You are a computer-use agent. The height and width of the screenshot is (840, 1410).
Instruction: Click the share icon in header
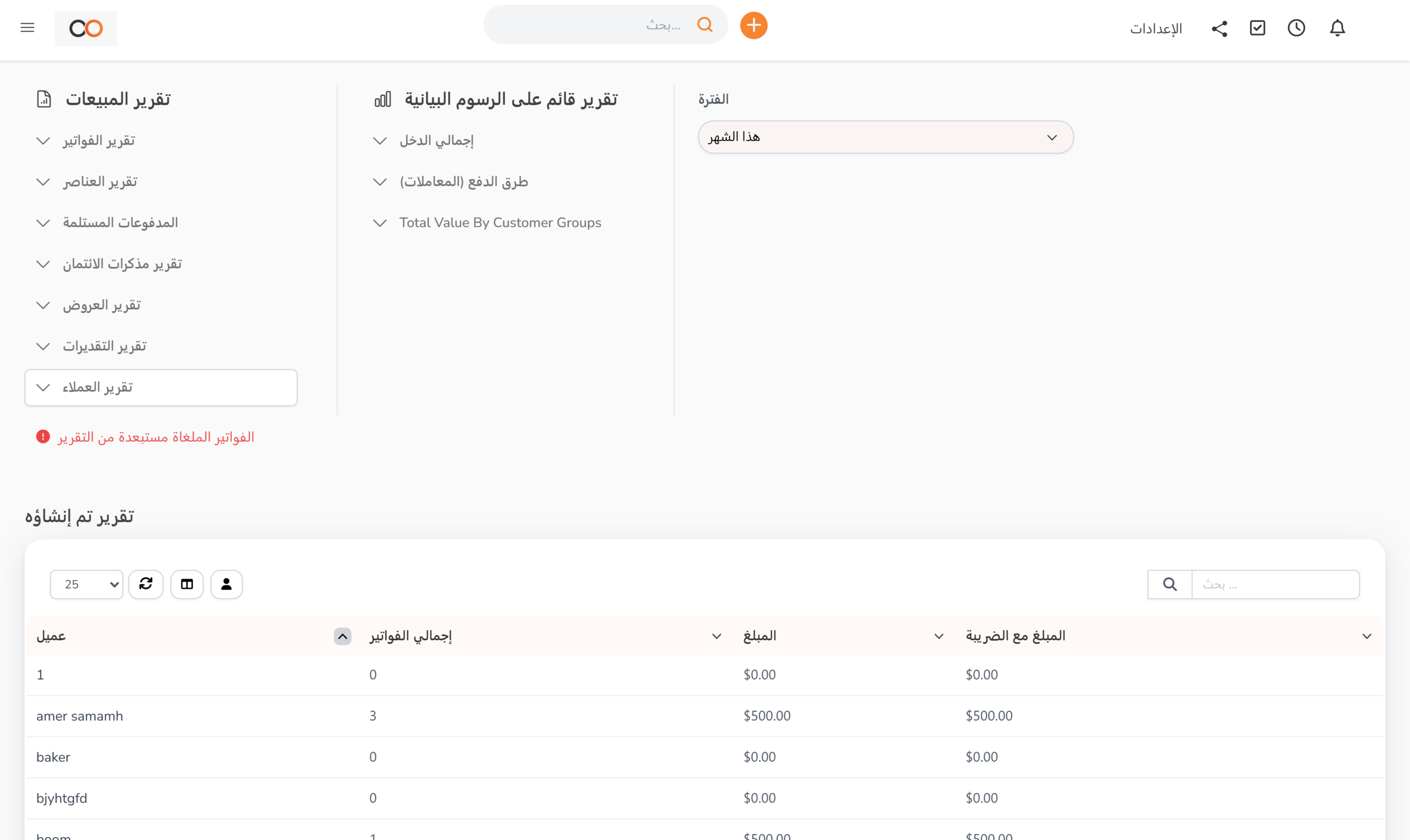(1219, 28)
